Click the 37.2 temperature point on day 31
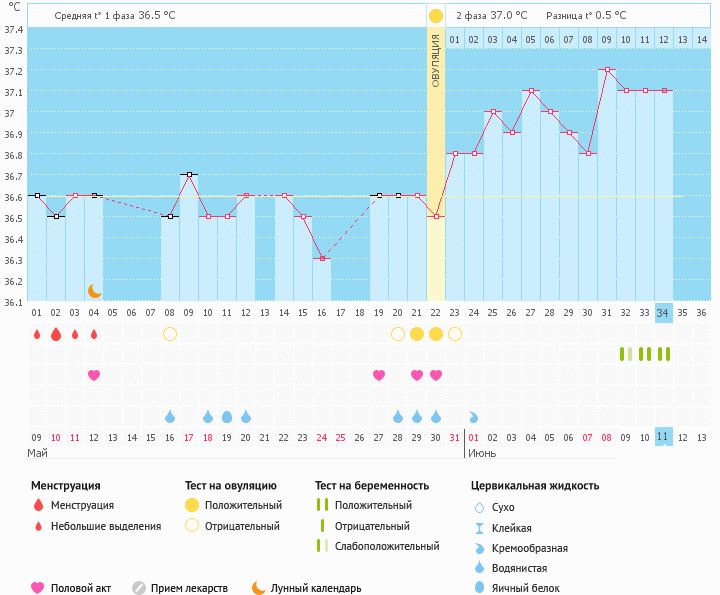The image size is (720, 595). click(607, 70)
